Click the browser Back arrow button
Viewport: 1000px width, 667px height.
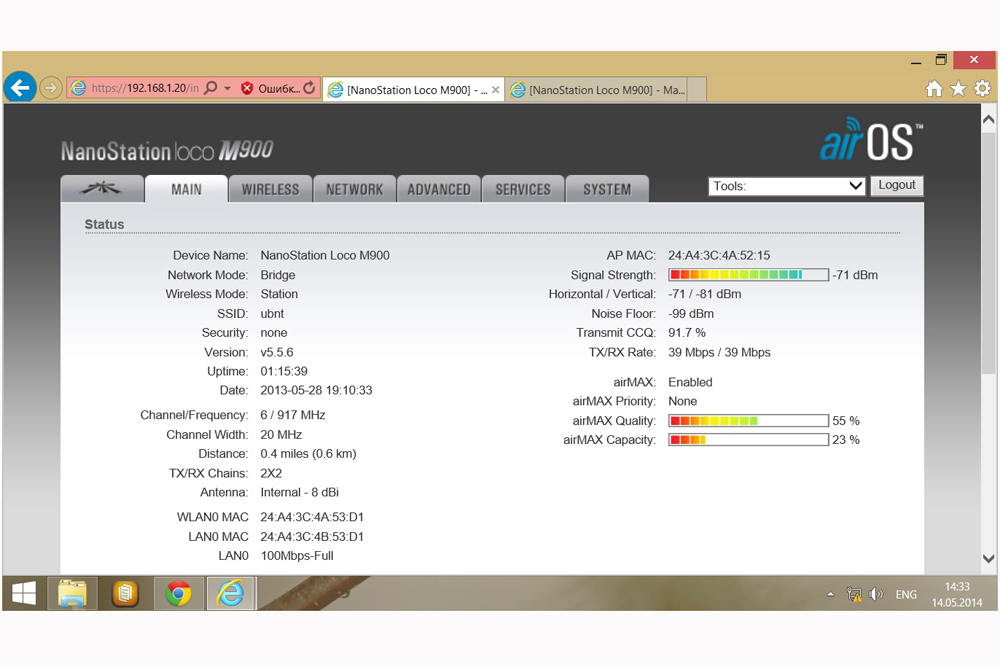click(20, 87)
